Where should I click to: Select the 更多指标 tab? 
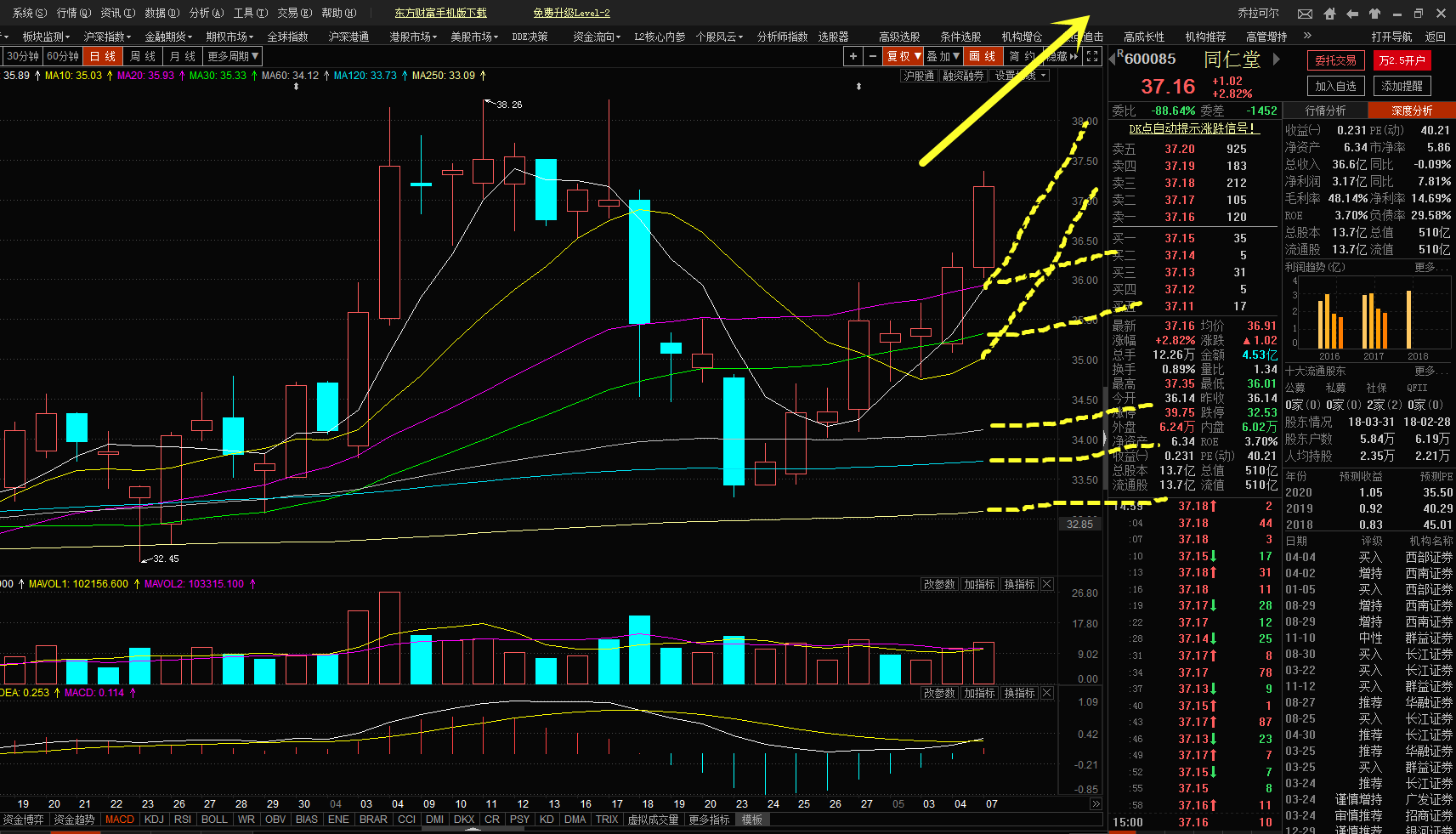[709, 820]
